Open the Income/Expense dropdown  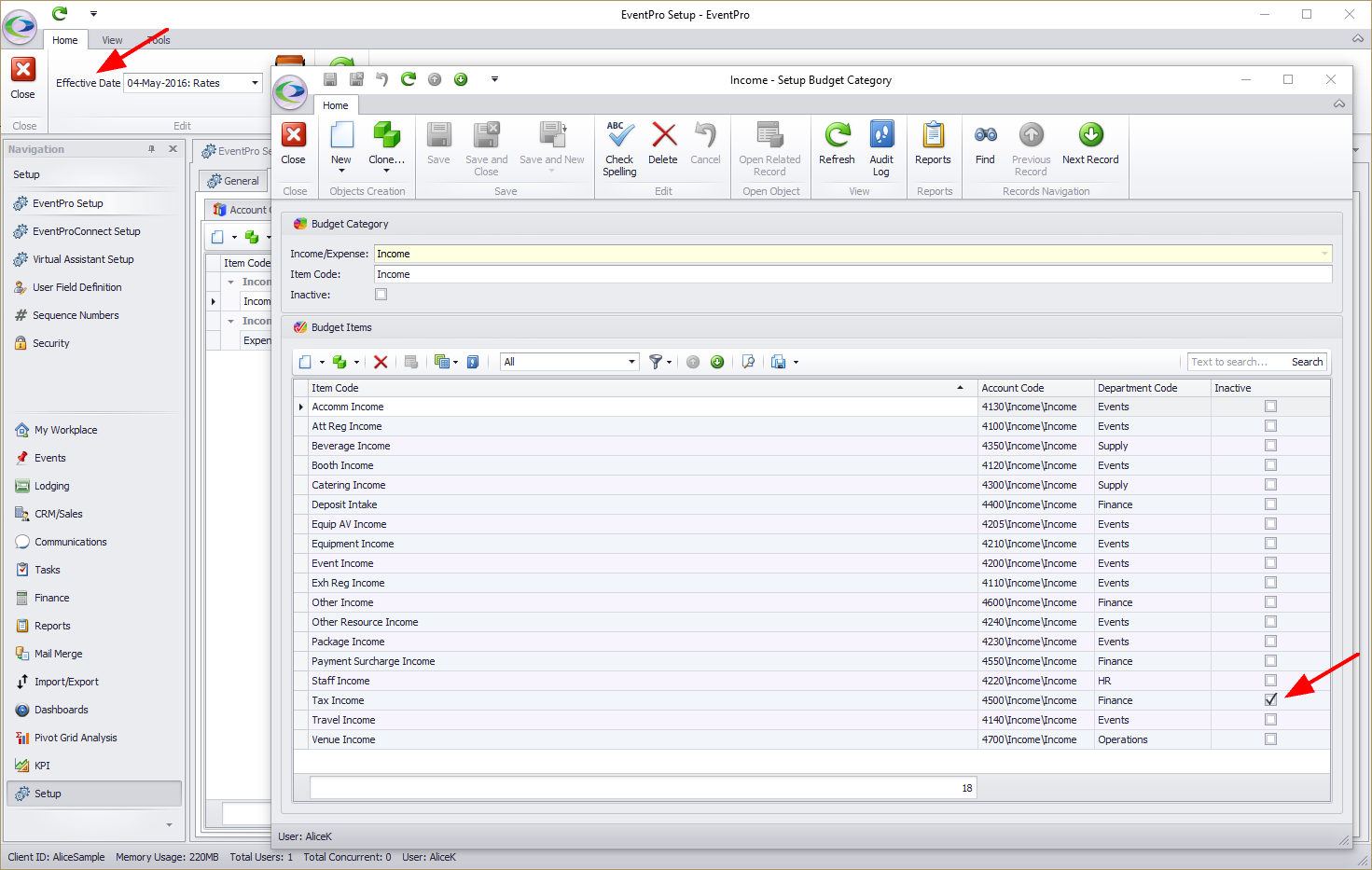tap(1324, 254)
